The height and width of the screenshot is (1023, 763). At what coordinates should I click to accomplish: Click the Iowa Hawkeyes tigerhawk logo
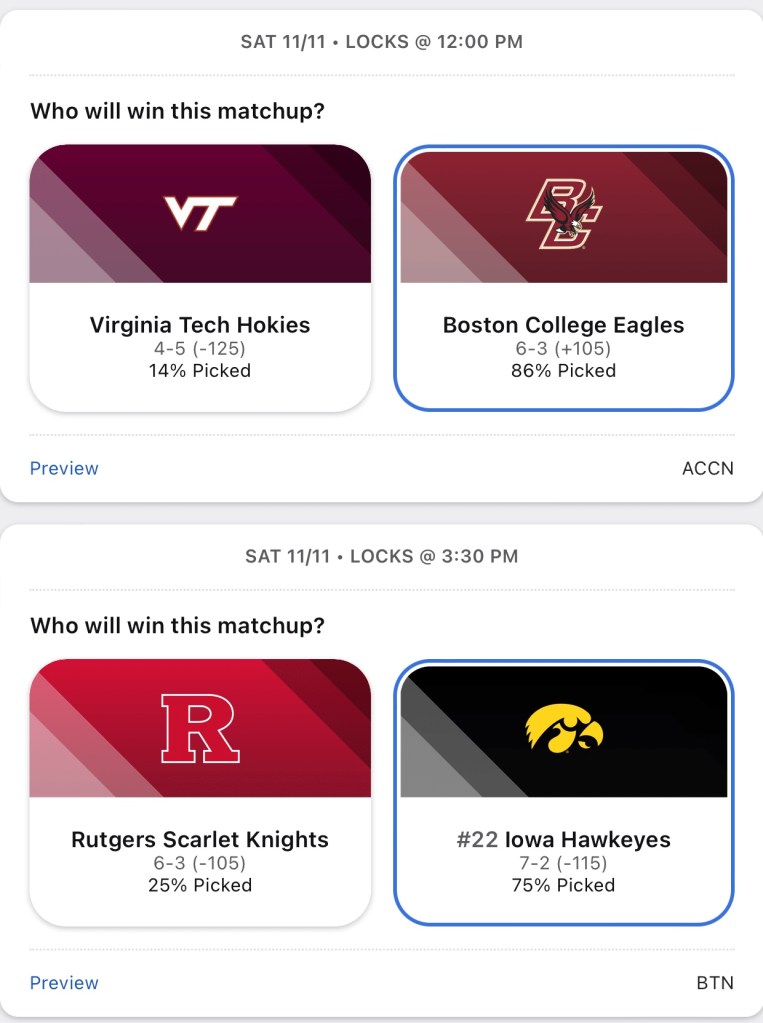(x=563, y=728)
